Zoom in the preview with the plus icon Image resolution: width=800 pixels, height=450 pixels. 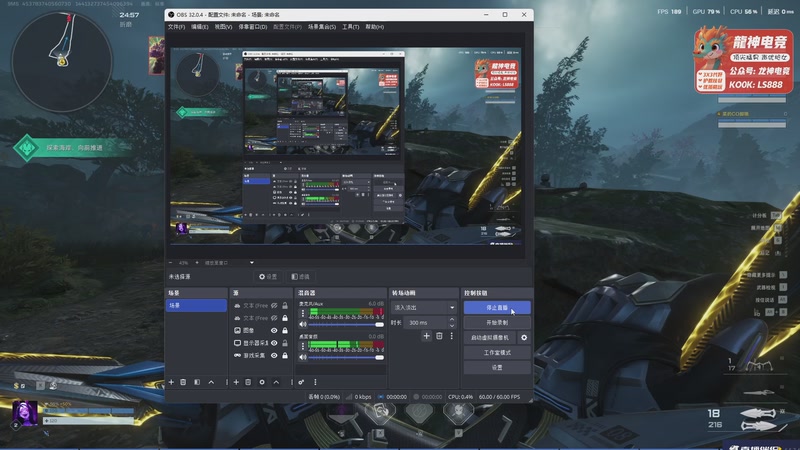pos(197,263)
